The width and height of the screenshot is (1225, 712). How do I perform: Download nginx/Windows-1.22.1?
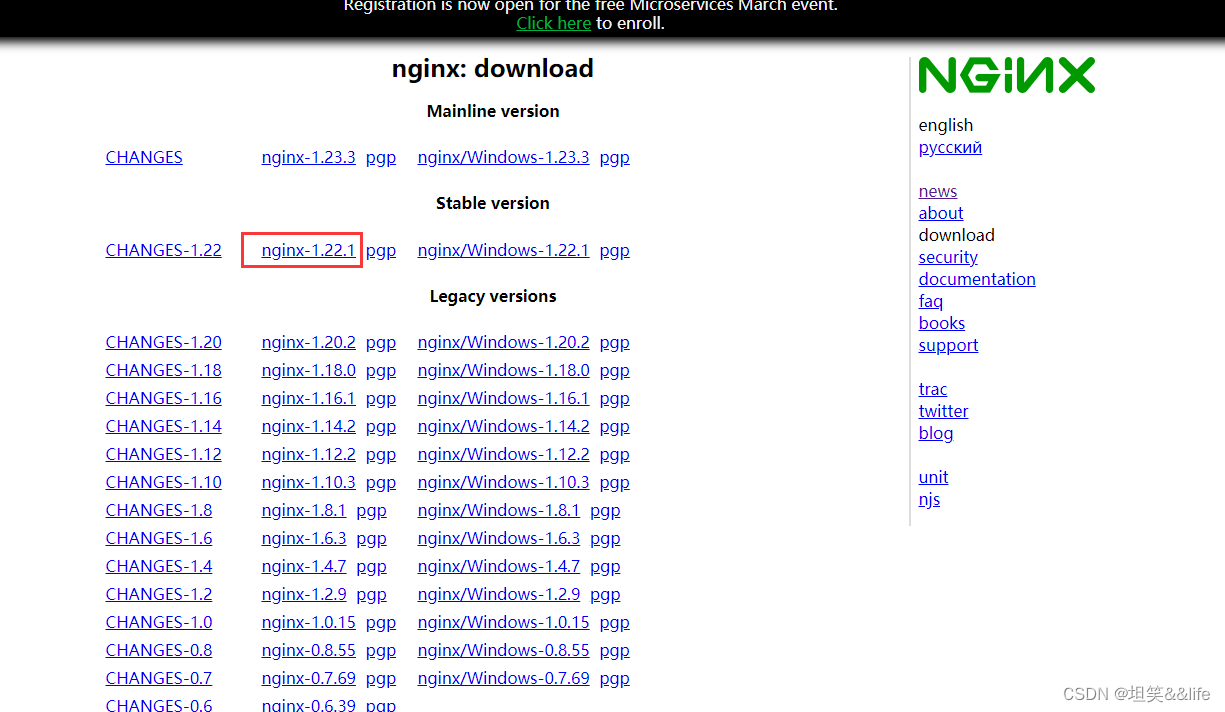click(x=503, y=250)
